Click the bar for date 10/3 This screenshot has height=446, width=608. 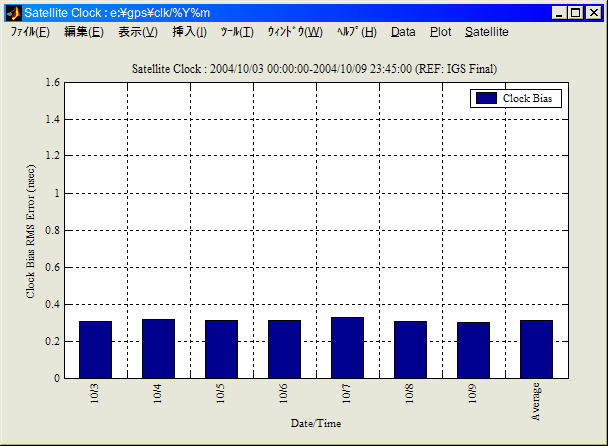click(95, 349)
